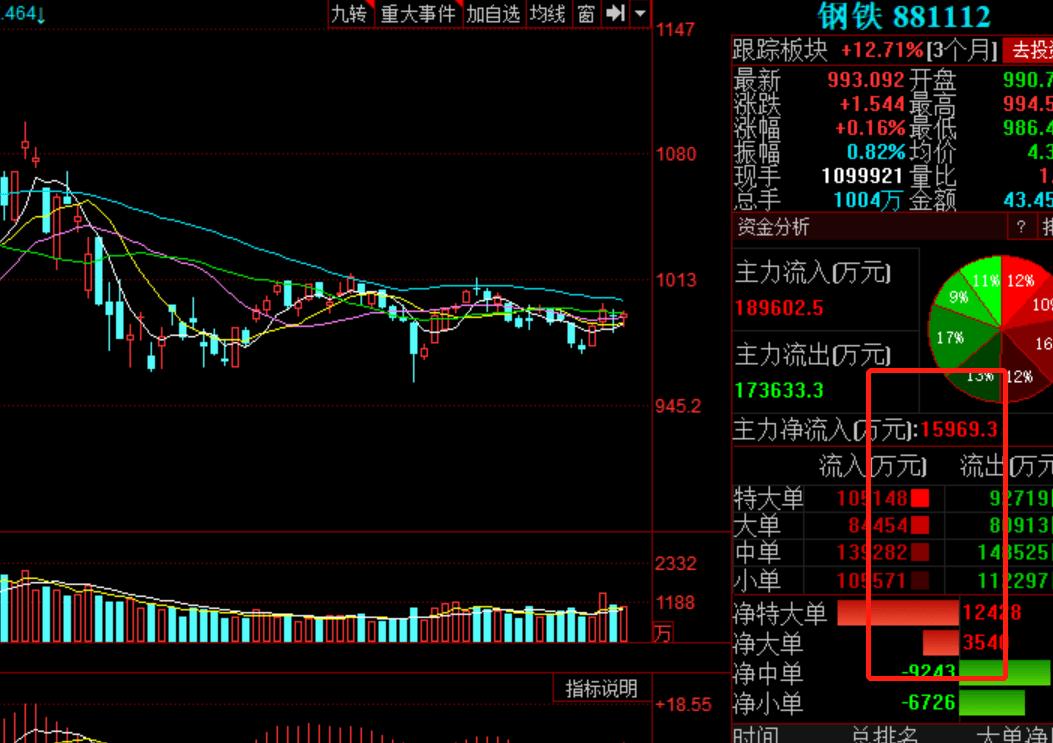Click the 窗 window icon

tap(585, 14)
